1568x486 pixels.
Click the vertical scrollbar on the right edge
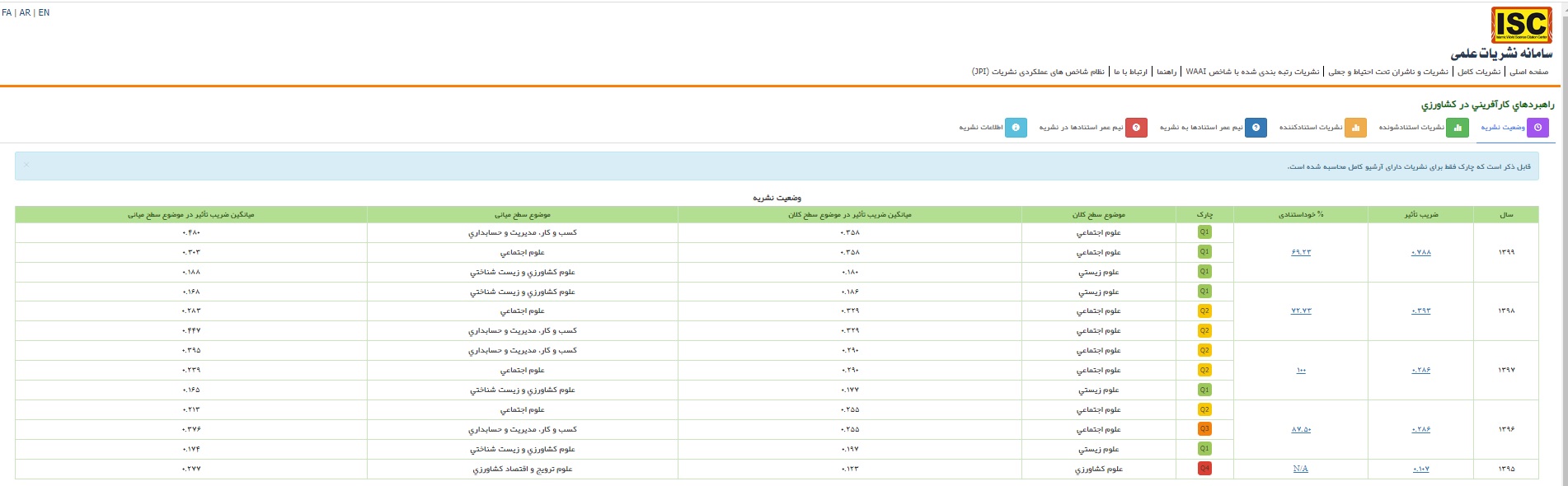click(x=1562, y=247)
